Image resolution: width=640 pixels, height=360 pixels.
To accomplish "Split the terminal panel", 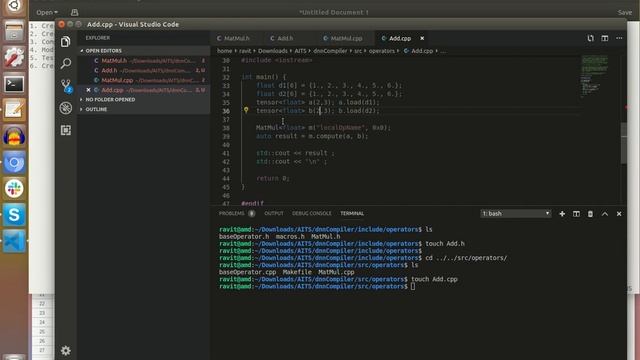I will [576, 214].
